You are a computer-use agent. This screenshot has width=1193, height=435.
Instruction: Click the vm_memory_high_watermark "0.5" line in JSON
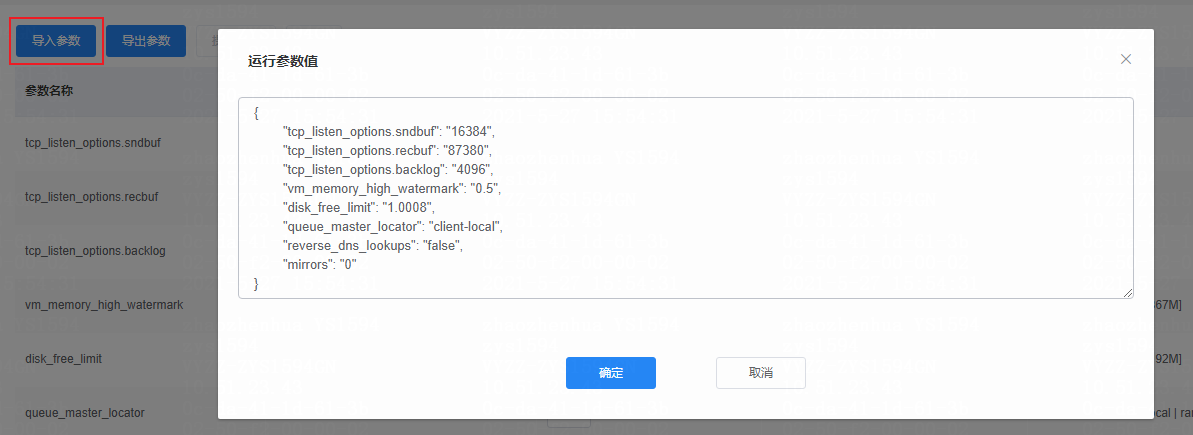[x=392, y=188]
